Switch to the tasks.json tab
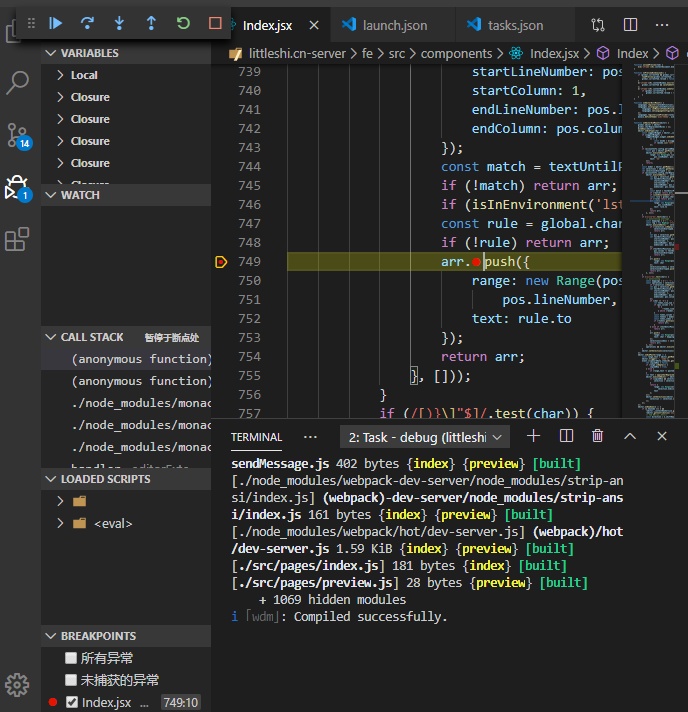The width and height of the screenshot is (688, 712). pos(515,25)
